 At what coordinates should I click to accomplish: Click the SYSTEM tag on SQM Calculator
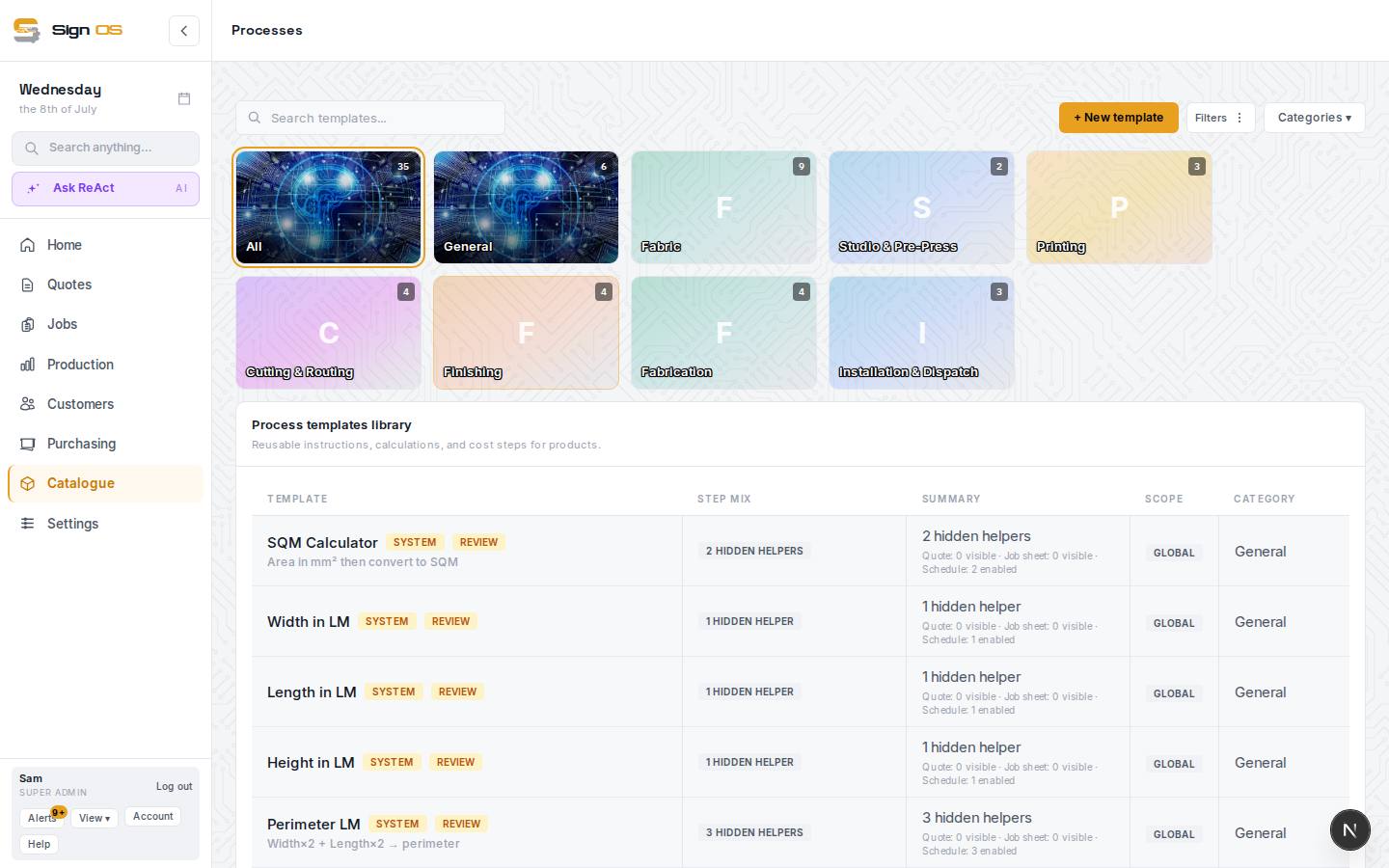415,542
